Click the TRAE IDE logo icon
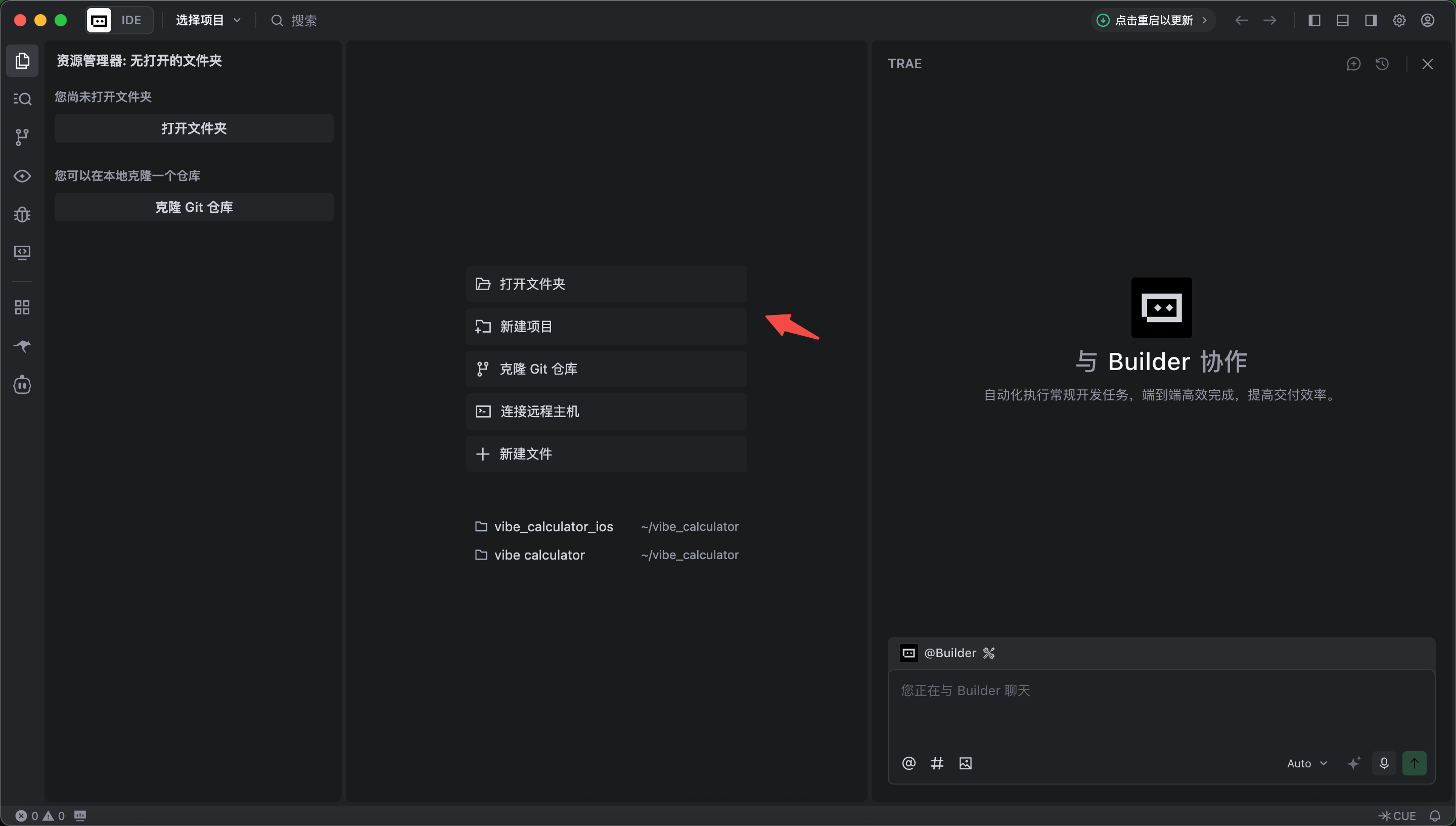This screenshot has width=1456, height=826. 99,20
